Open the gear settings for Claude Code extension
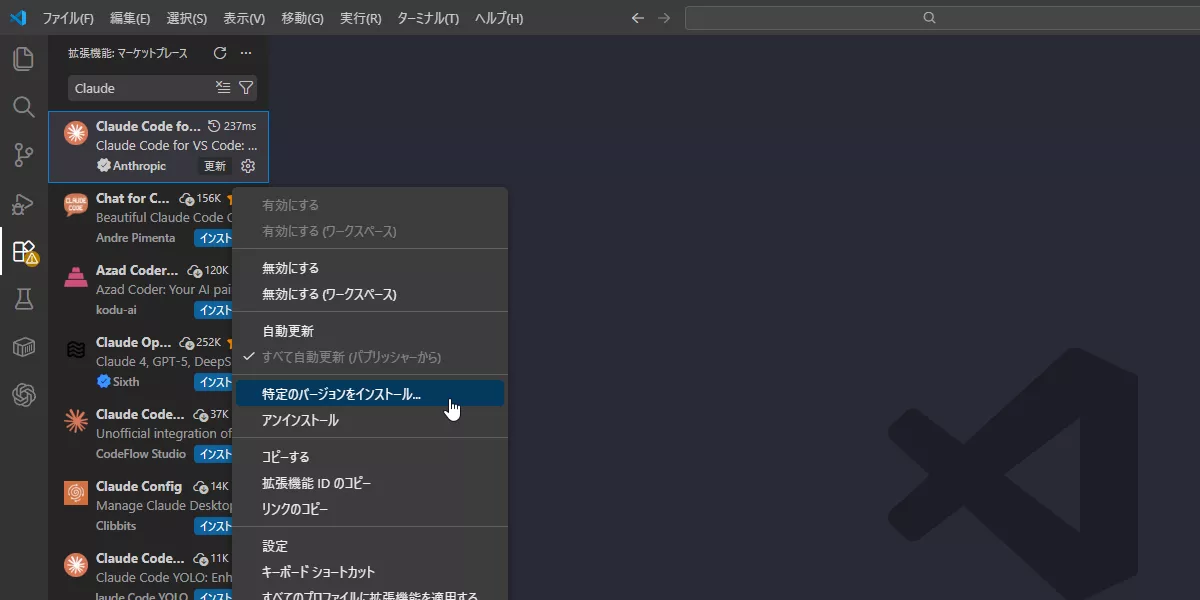 tap(247, 165)
